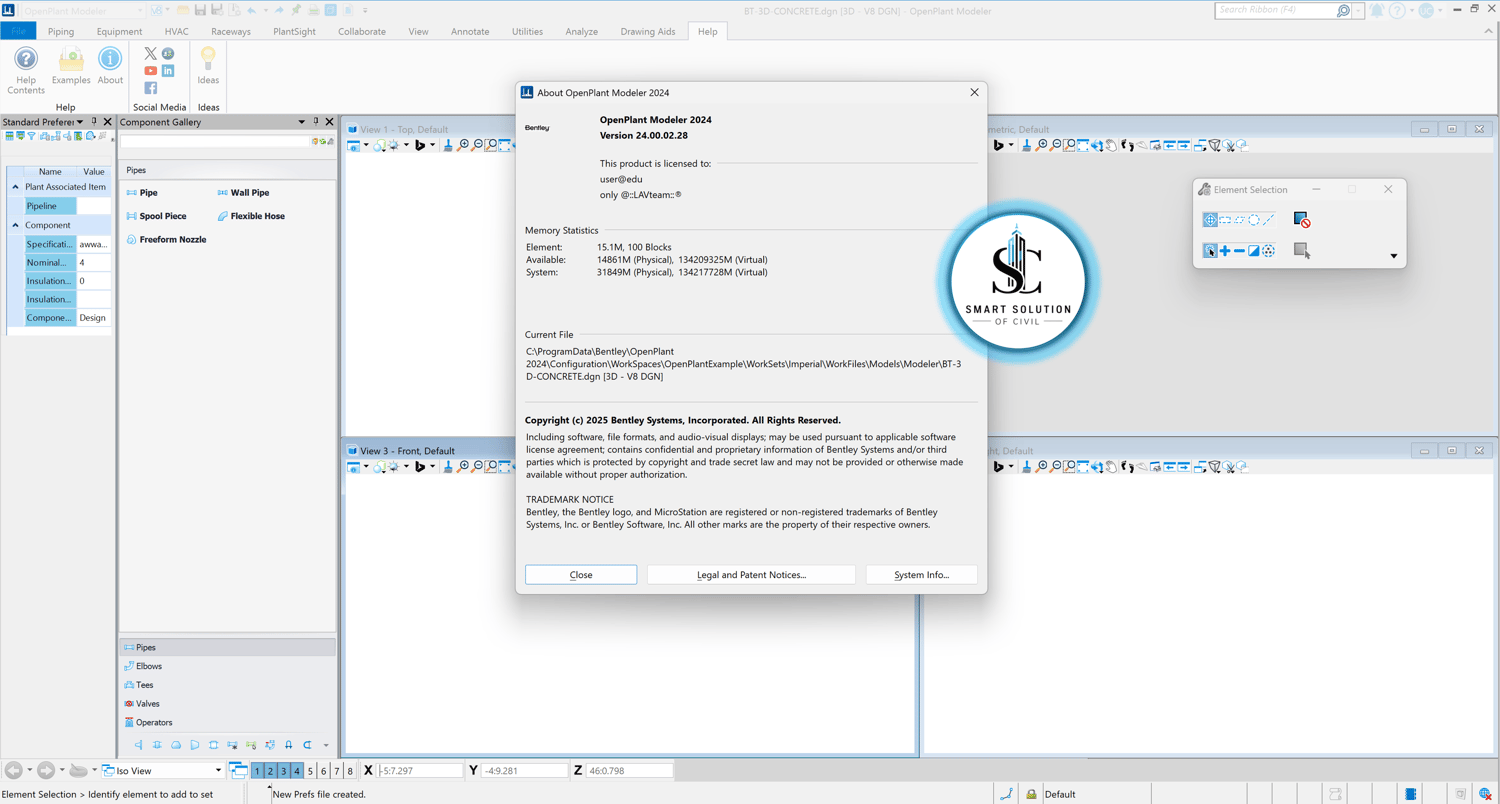The width and height of the screenshot is (1500, 804).
Task: Open the YouTube social media icon
Action: [151, 71]
